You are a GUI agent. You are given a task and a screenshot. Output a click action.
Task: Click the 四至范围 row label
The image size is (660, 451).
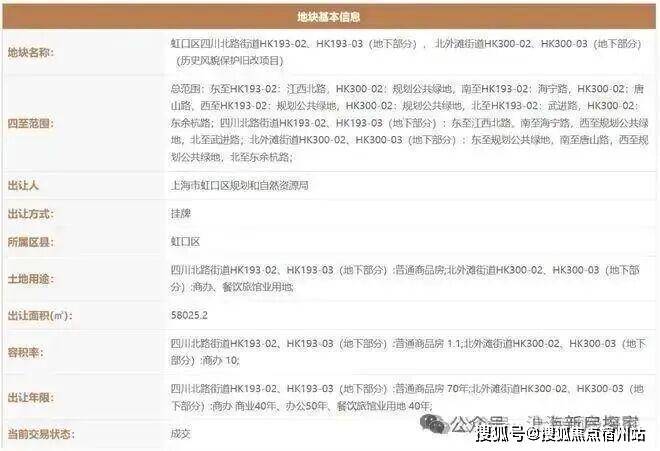coord(31,123)
